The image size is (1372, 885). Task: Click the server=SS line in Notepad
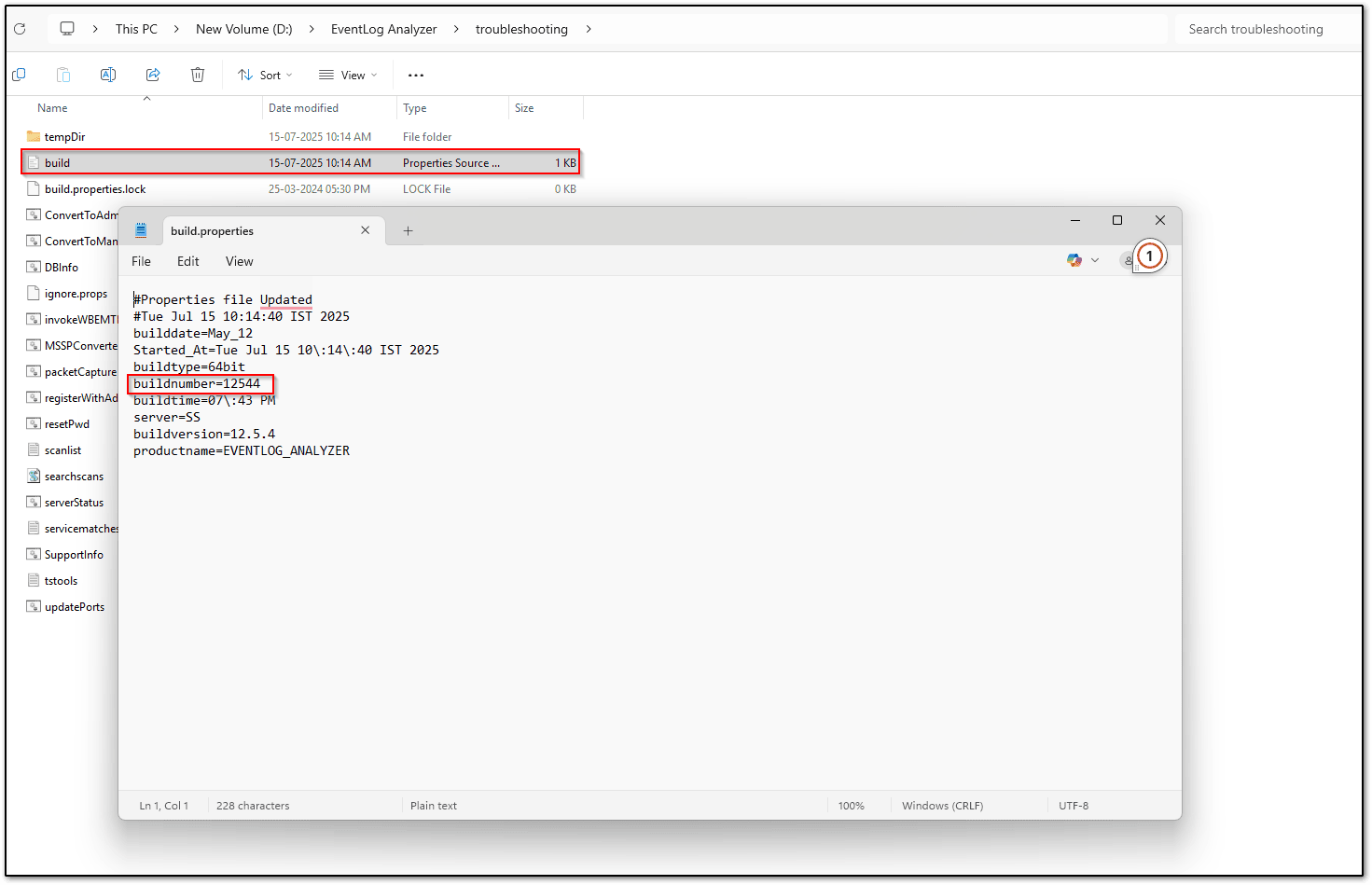[167, 417]
